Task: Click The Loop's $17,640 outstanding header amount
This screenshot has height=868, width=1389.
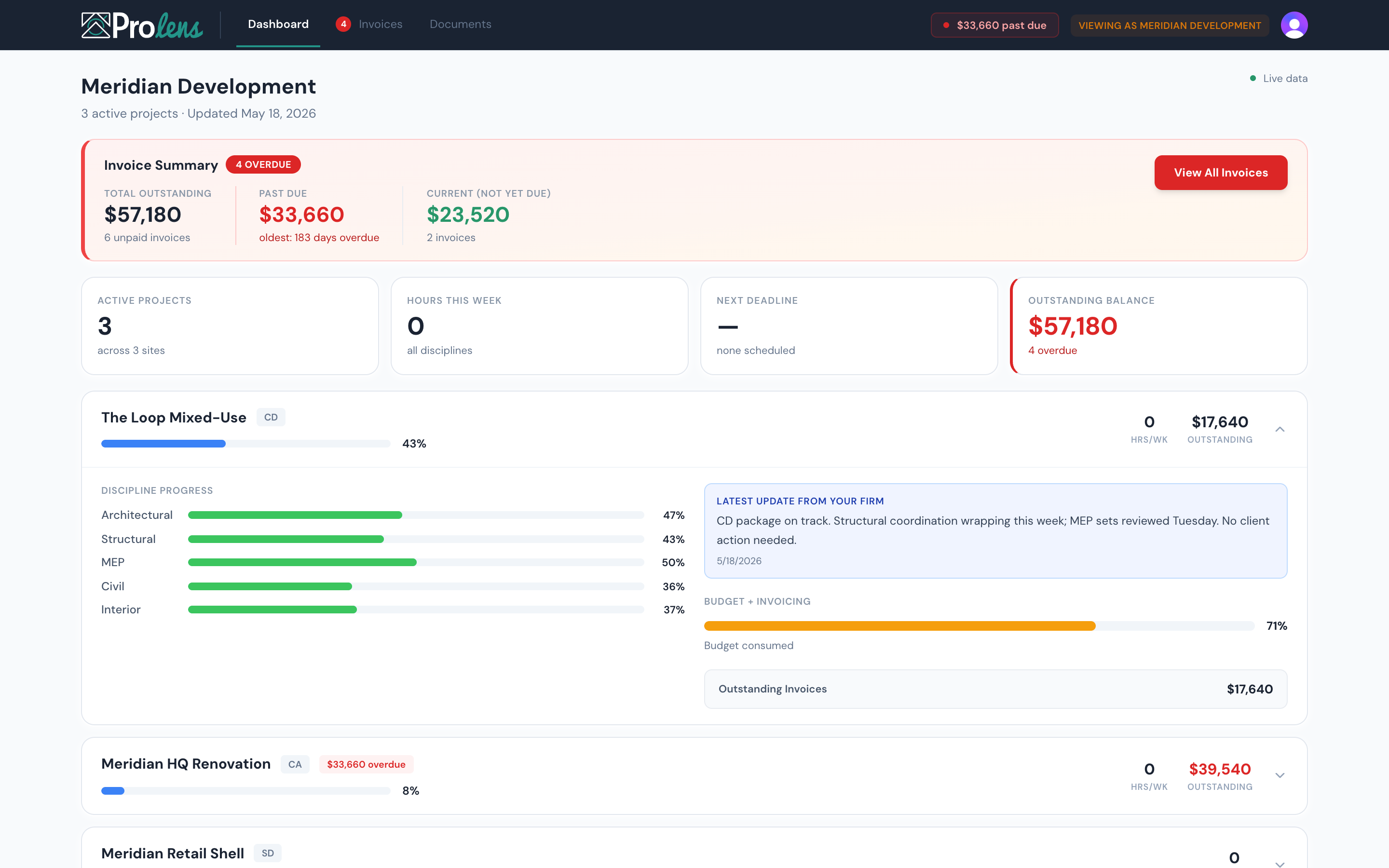Action: click(x=1220, y=422)
